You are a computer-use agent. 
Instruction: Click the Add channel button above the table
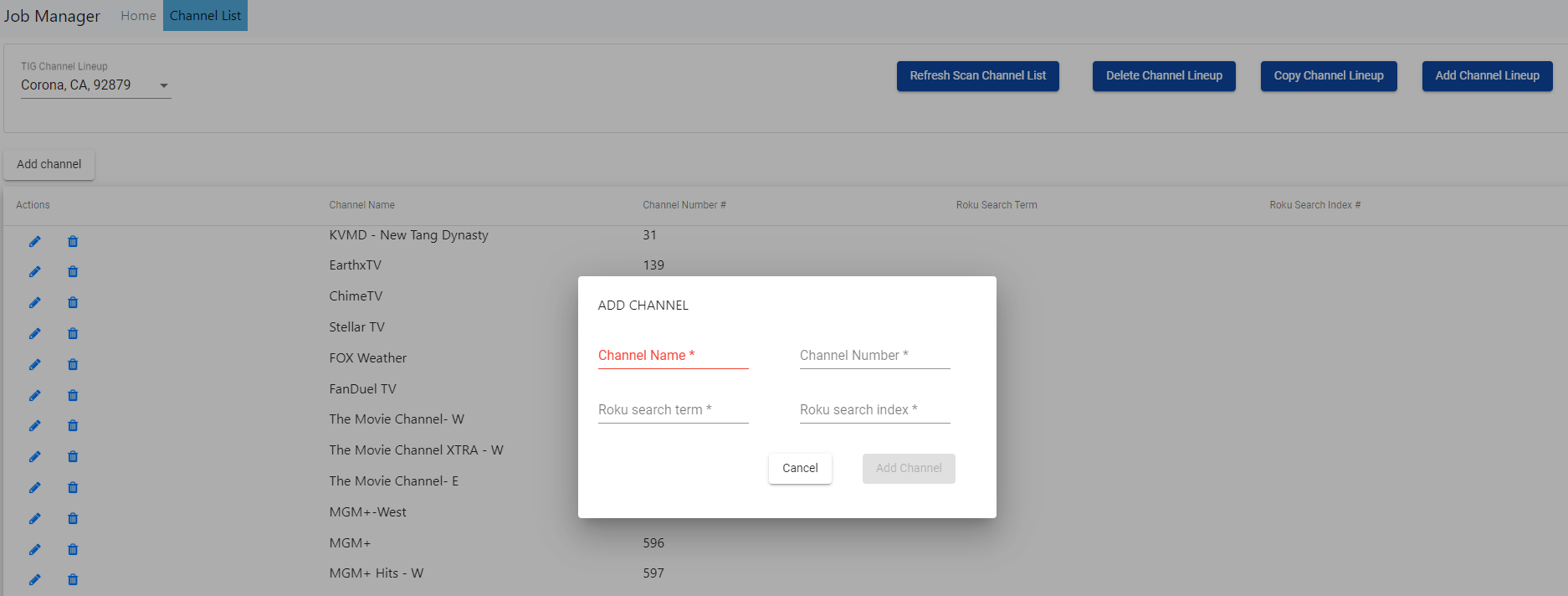tap(49, 164)
